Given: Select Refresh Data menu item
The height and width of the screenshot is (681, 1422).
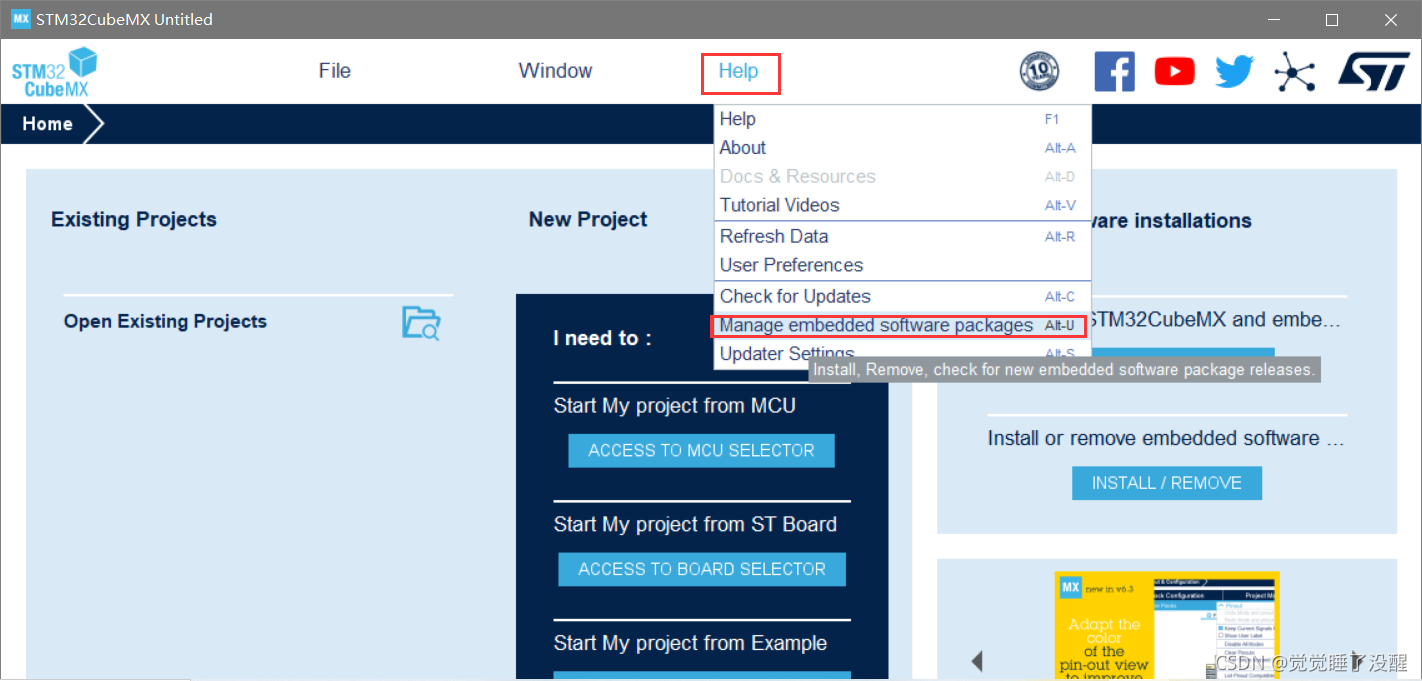Looking at the screenshot, I should pyautogui.click(x=903, y=236).
